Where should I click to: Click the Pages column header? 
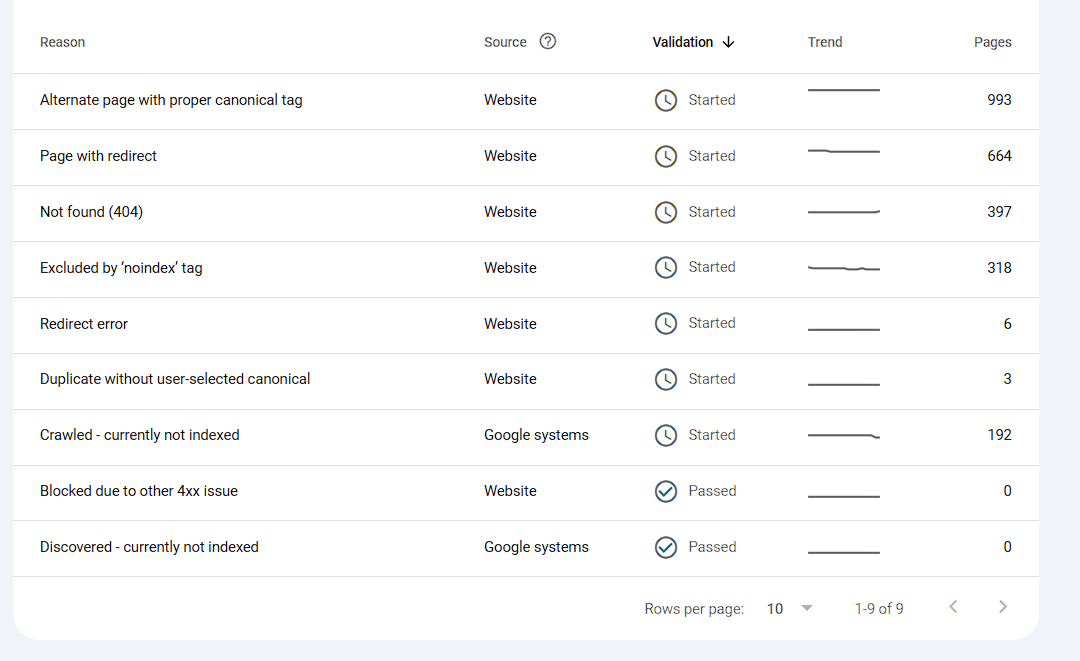click(992, 42)
